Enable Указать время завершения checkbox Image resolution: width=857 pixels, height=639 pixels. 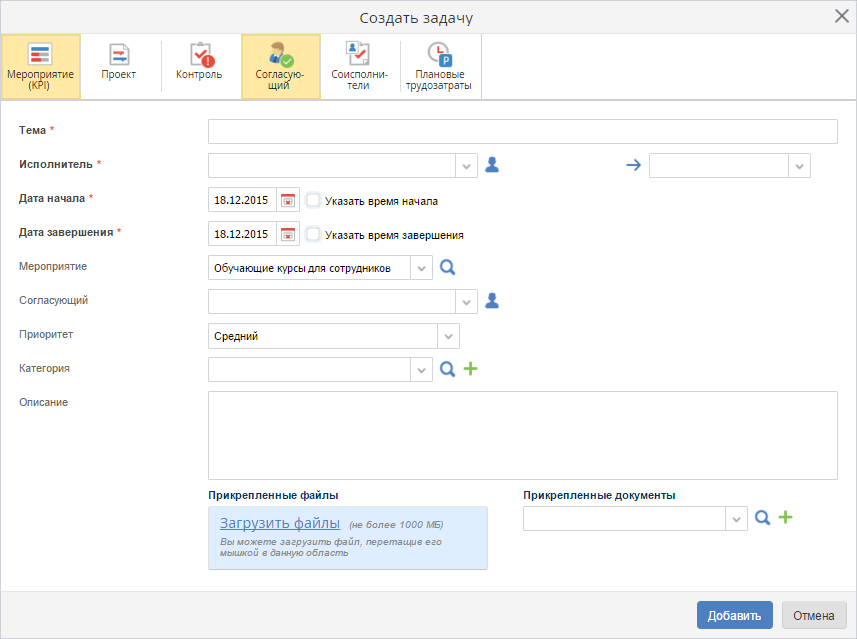(313, 234)
